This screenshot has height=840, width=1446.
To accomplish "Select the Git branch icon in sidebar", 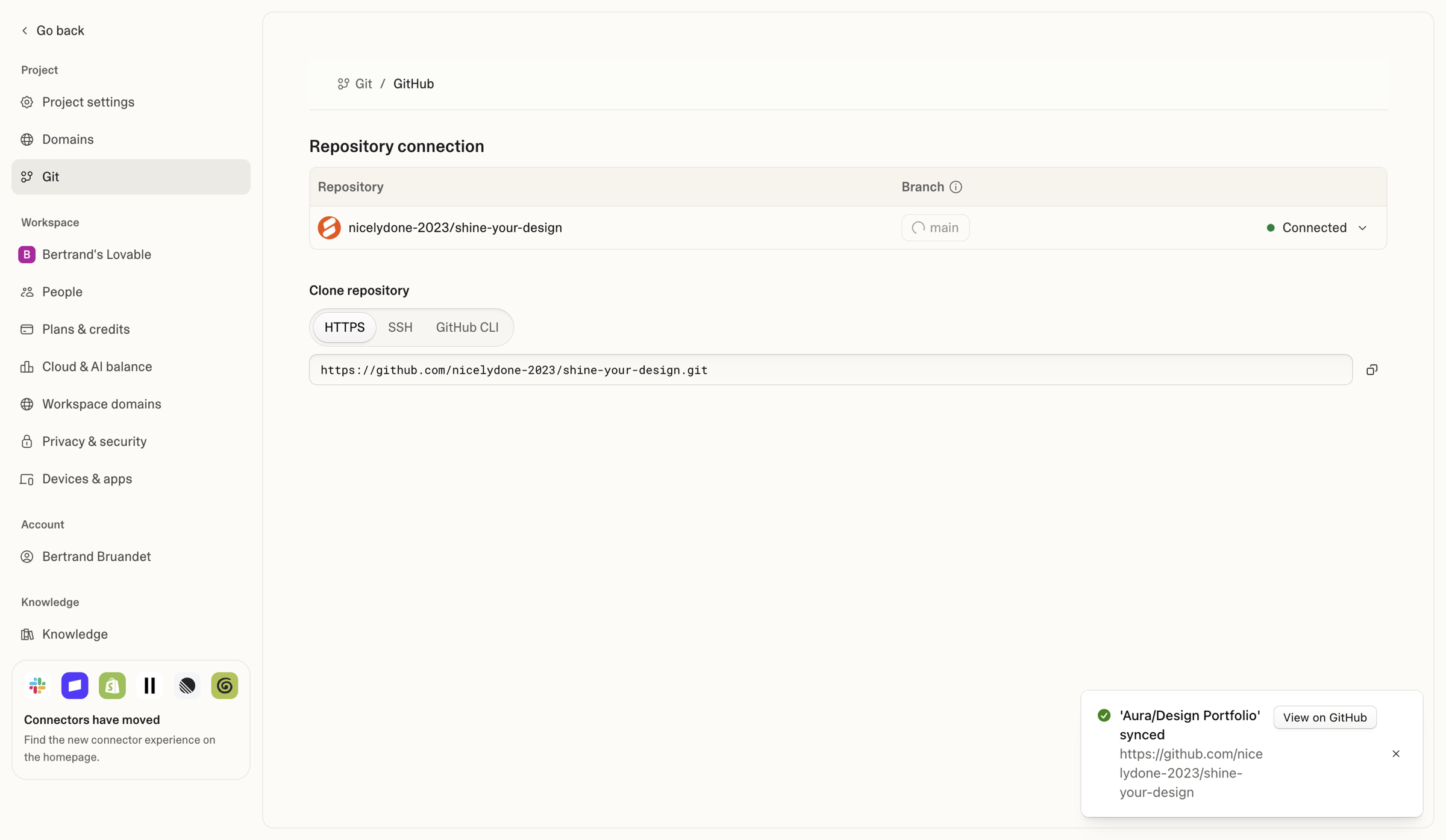I will pos(27,177).
